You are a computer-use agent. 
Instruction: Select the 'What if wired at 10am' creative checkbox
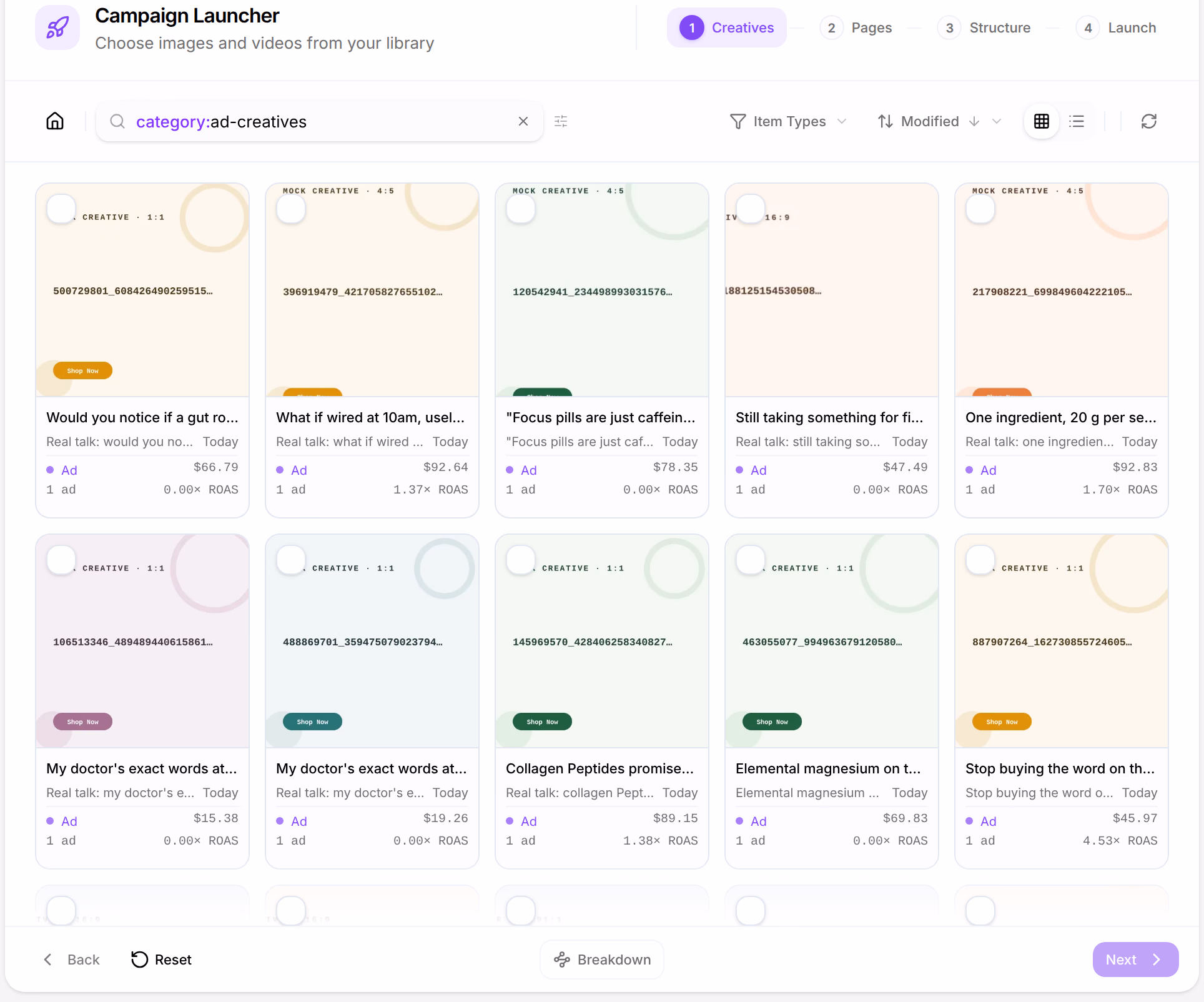(291, 209)
